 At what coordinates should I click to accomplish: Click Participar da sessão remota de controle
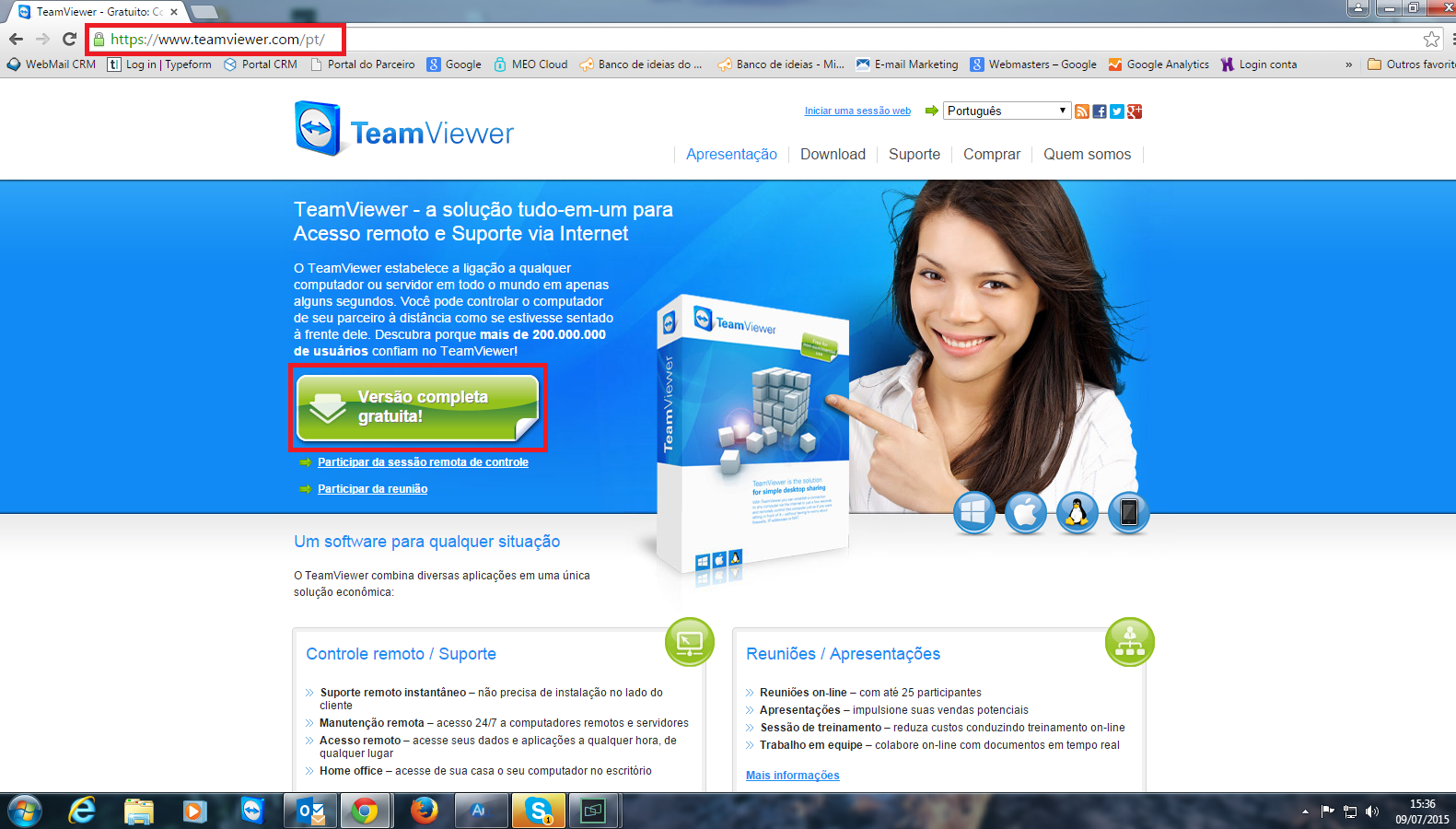pyautogui.click(x=423, y=462)
